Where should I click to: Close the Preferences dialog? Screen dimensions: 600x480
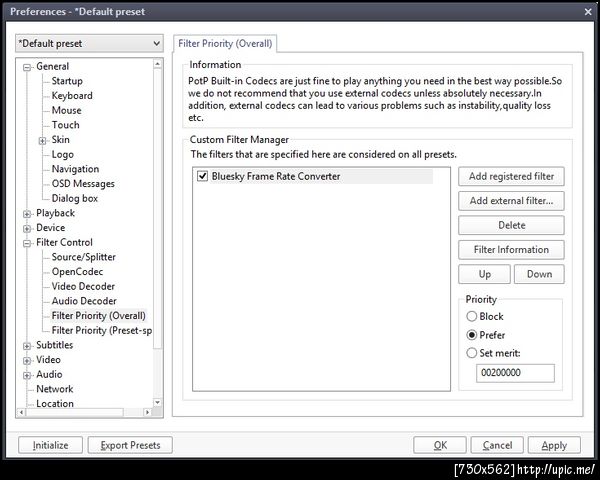(x=588, y=12)
